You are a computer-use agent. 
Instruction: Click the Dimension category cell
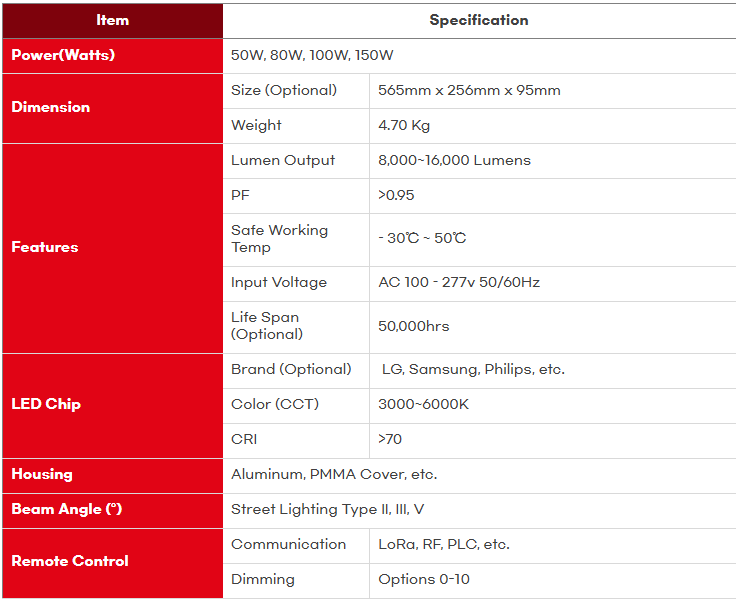51,107
